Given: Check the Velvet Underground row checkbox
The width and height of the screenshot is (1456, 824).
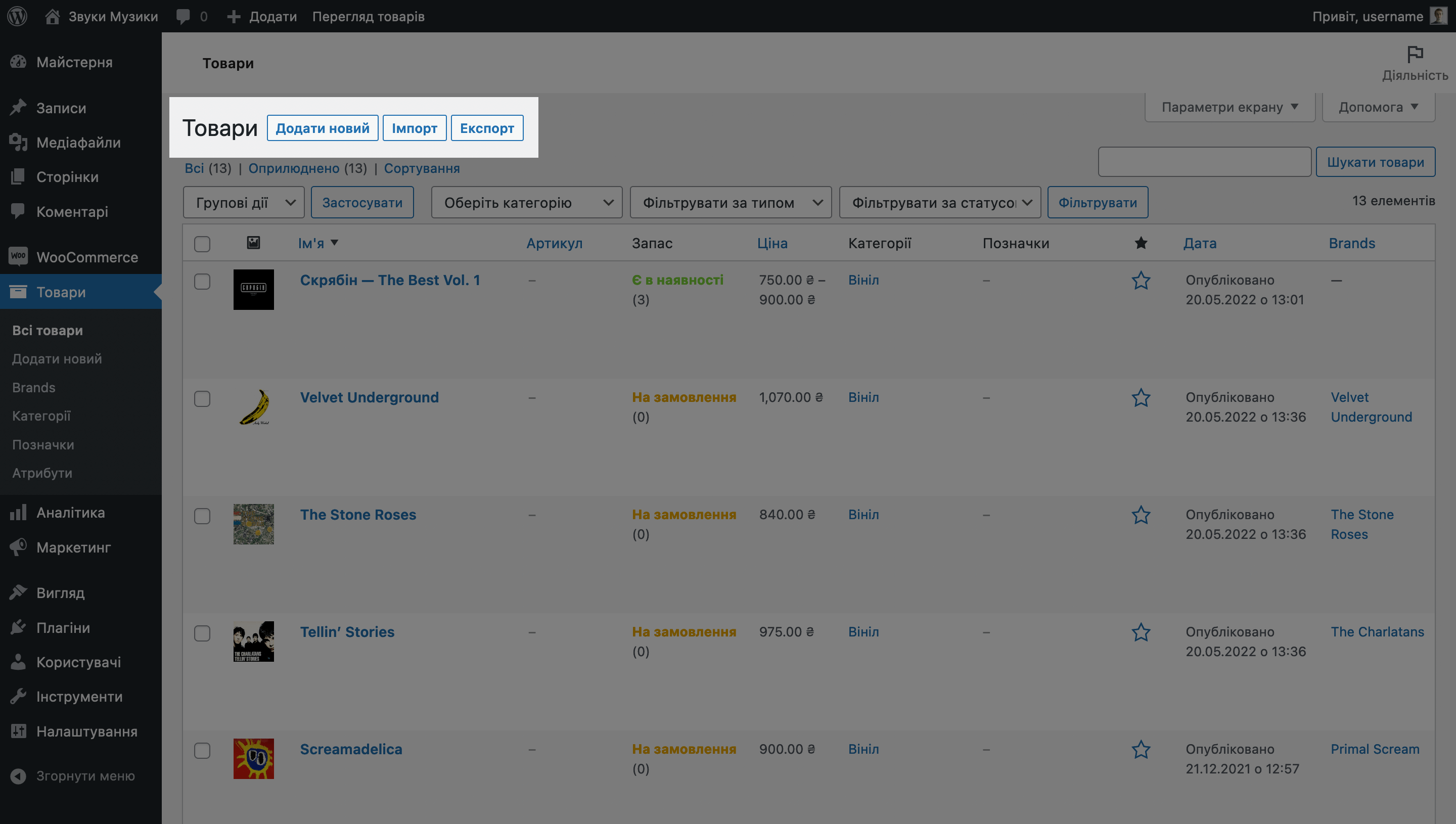Looking at the screenshot, I should click(202, 398).
